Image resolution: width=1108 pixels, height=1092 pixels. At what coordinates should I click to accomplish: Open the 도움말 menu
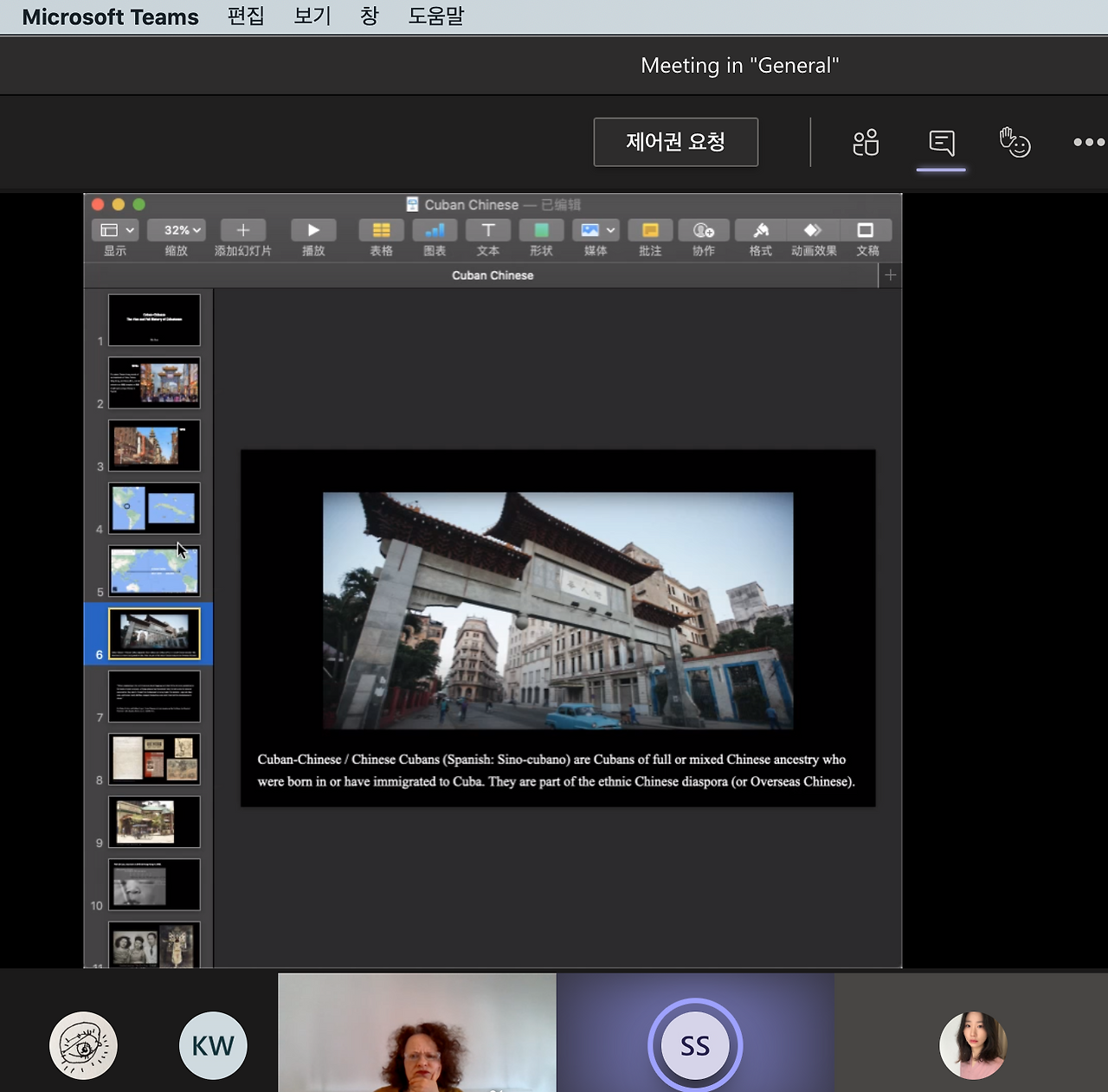436,16
